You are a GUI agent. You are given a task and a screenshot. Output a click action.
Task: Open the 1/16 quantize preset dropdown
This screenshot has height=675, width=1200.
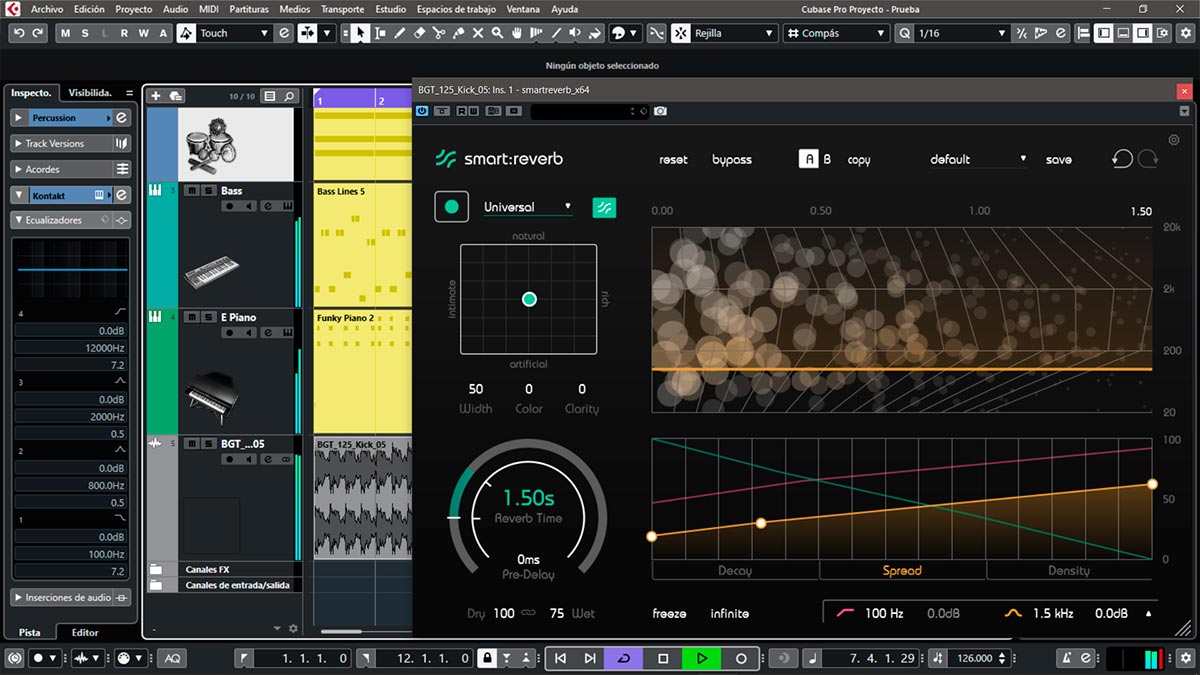962,33
